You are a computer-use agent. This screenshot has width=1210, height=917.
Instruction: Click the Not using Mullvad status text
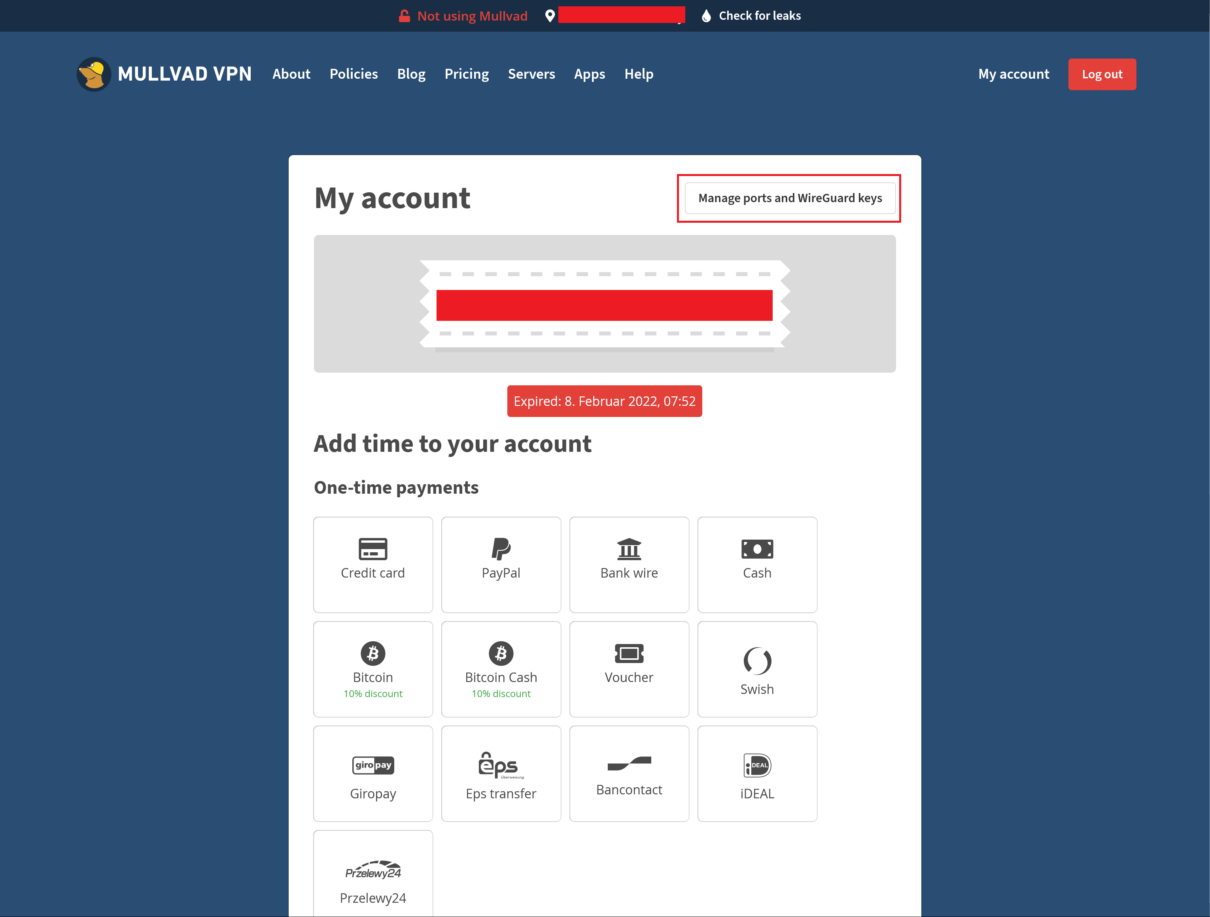(x=472, y=16)
